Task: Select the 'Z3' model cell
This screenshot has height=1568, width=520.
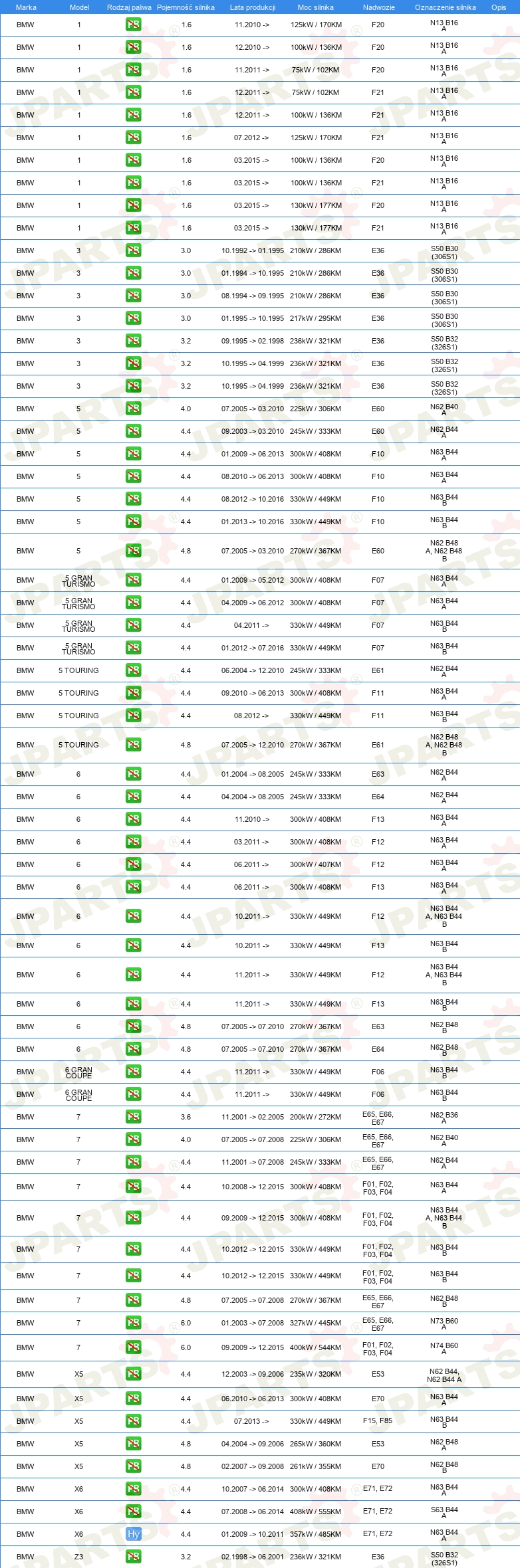Action: pos(78,1557)
